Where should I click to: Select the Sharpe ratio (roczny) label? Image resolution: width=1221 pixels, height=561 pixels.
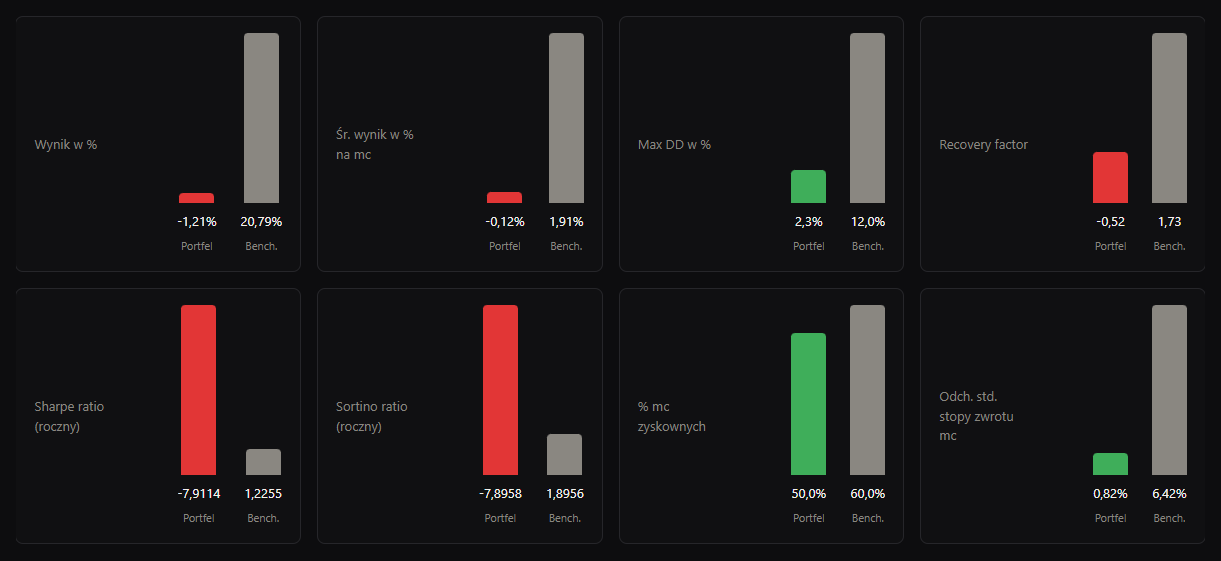(x=69, y=416)
